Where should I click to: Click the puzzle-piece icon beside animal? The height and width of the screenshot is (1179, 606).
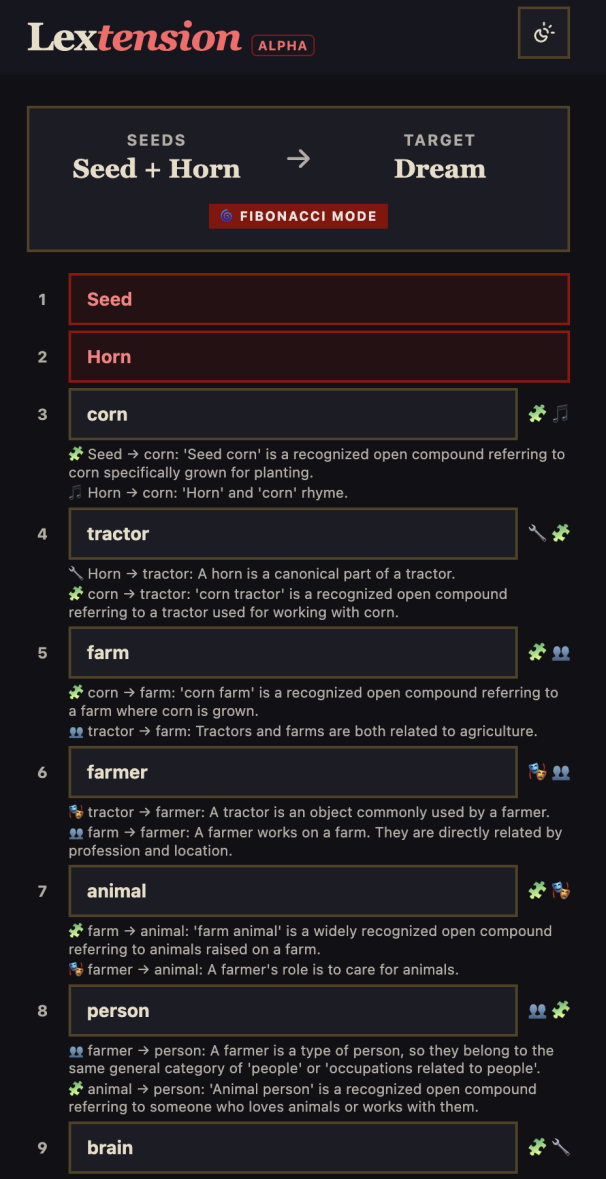point(538,890)
